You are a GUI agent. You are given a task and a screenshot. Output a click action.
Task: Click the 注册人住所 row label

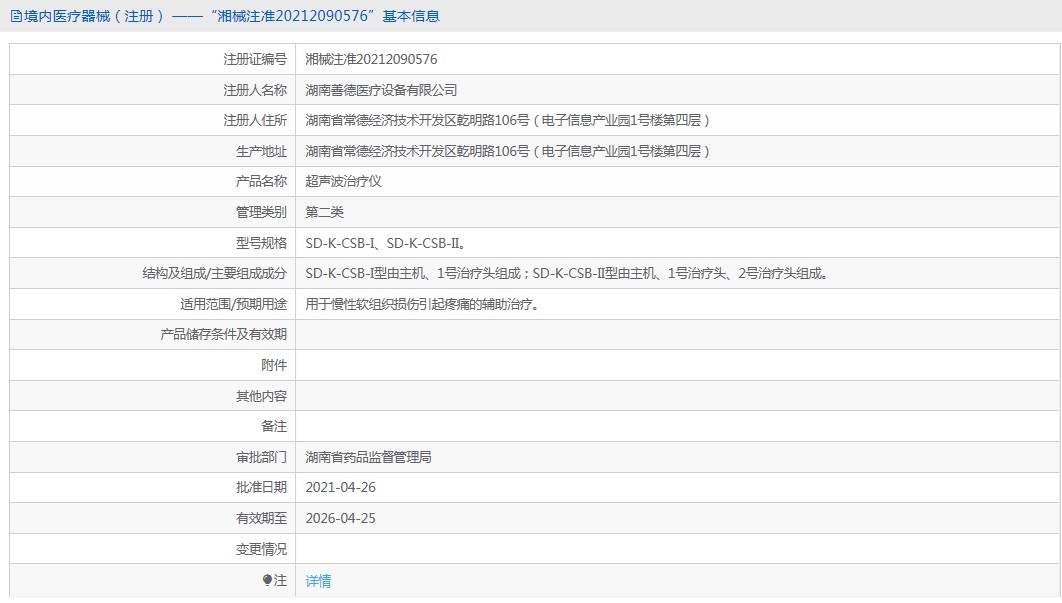[x=255, y=121]
